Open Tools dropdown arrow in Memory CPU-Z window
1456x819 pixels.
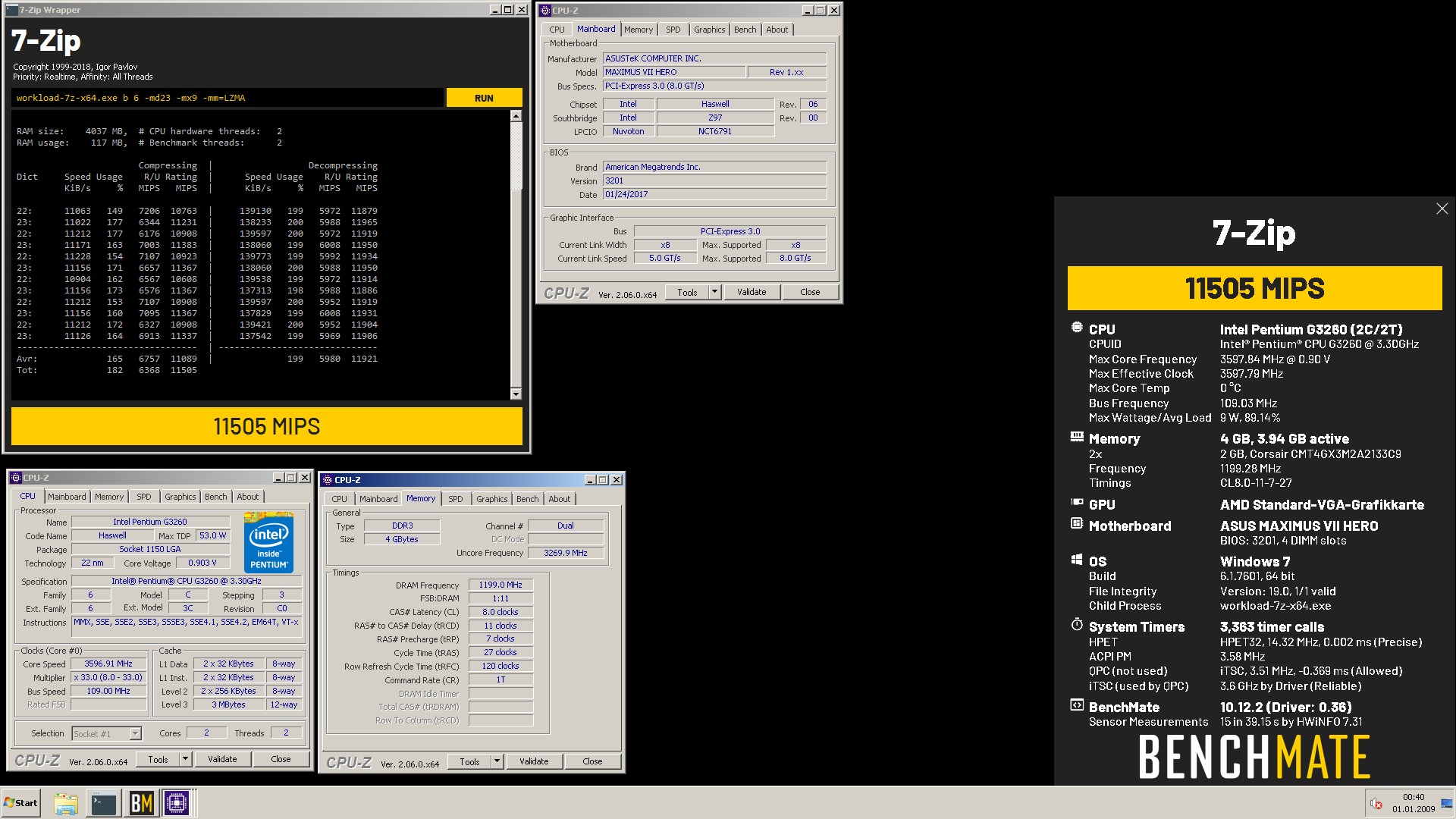pyautogui.click(x=497, y=761)
